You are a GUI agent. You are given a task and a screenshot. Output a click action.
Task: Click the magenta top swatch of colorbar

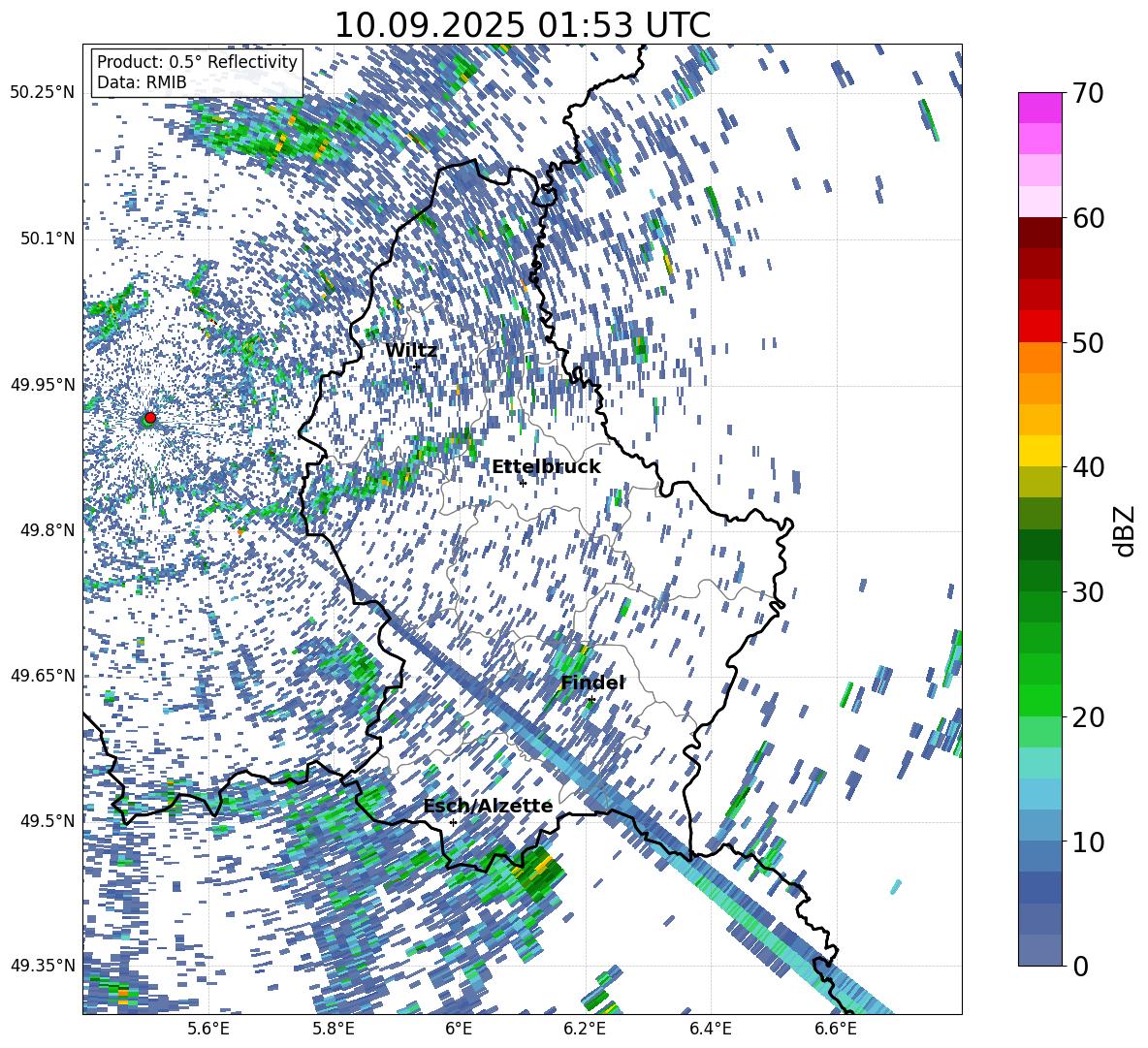[1039, 108]
